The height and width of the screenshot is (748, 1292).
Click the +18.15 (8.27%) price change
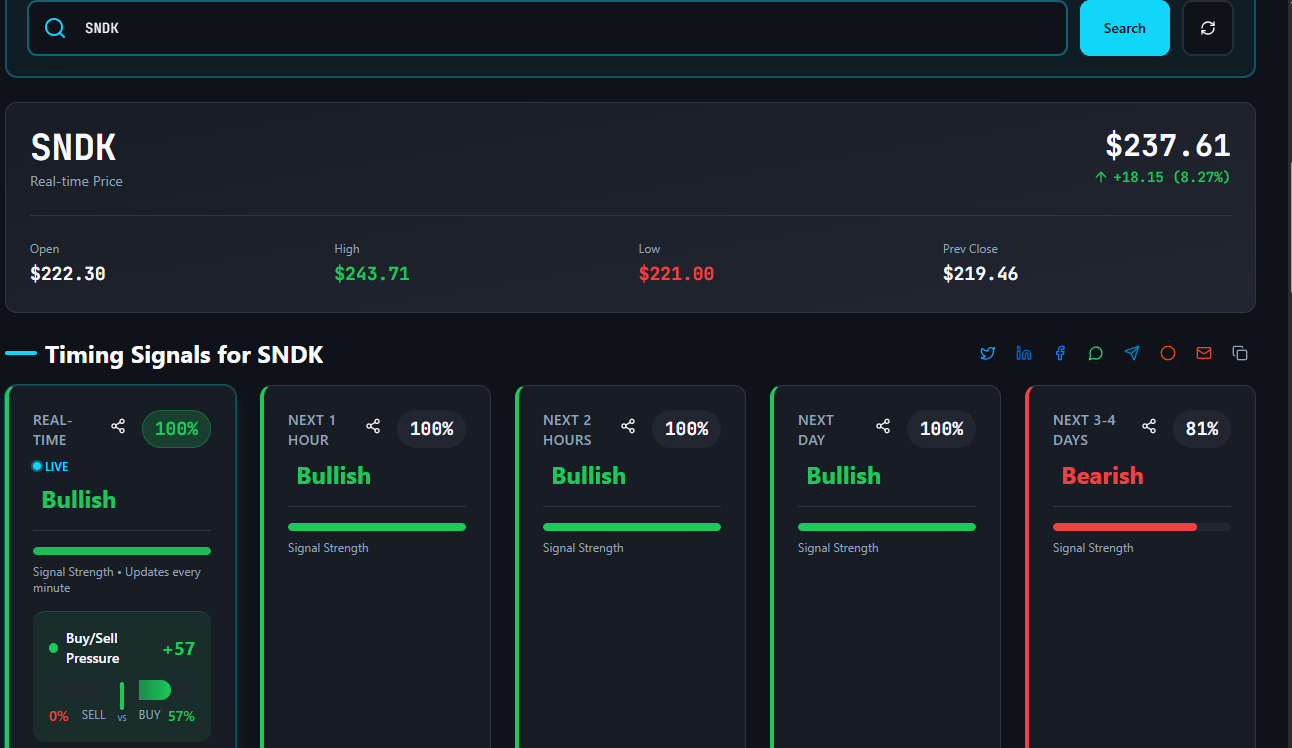coord(1162,177)
